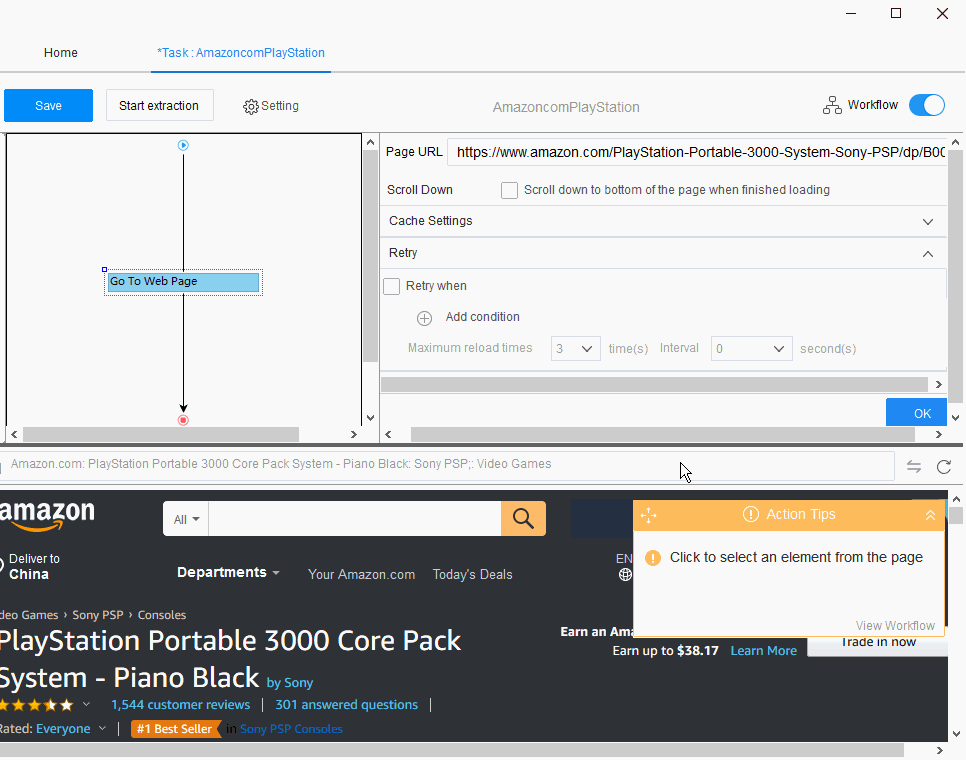Image resolution: width=966 pixels, height=760 pixels.
Task: Click the #1 Best Seller badge
Action: point(175,729)
